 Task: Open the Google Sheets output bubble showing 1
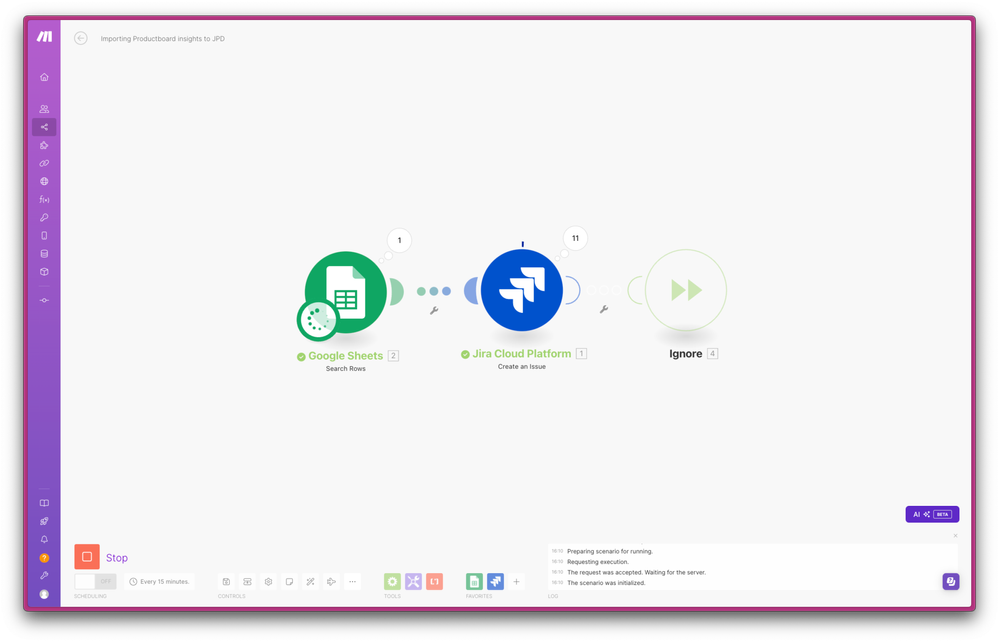pyautogui.click(x=399, y=241)
